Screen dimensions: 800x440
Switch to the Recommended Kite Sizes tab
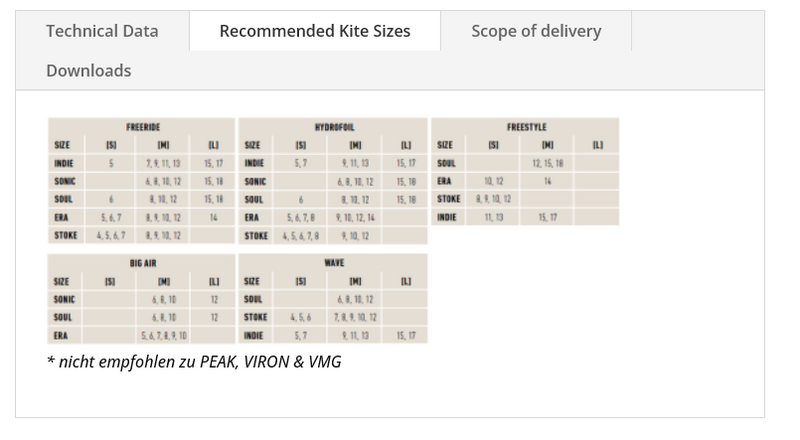pos(315,31)
